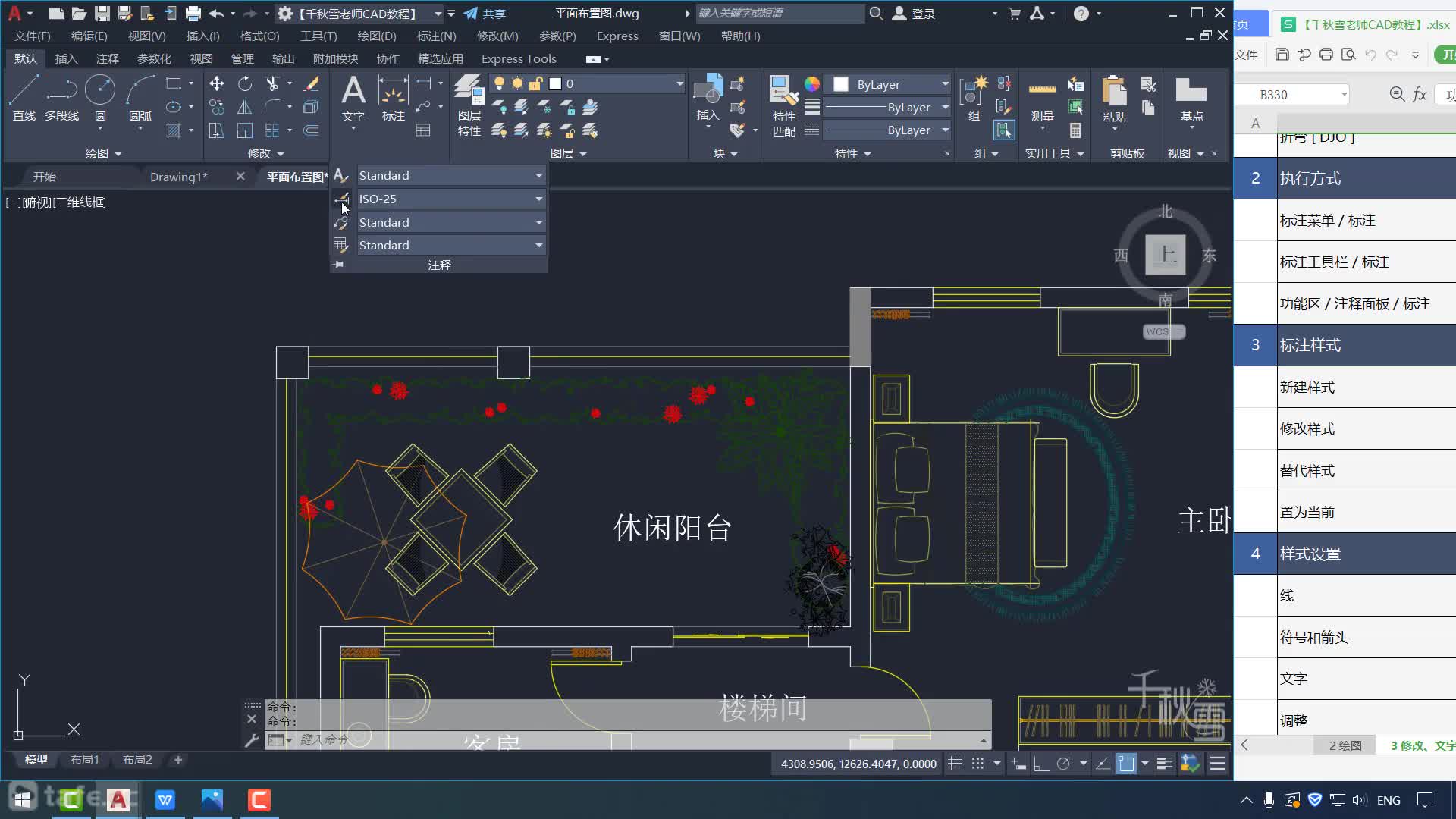Click 登录 sign-in button
This screenshot has height=819, width=1456.
[913, 14]
